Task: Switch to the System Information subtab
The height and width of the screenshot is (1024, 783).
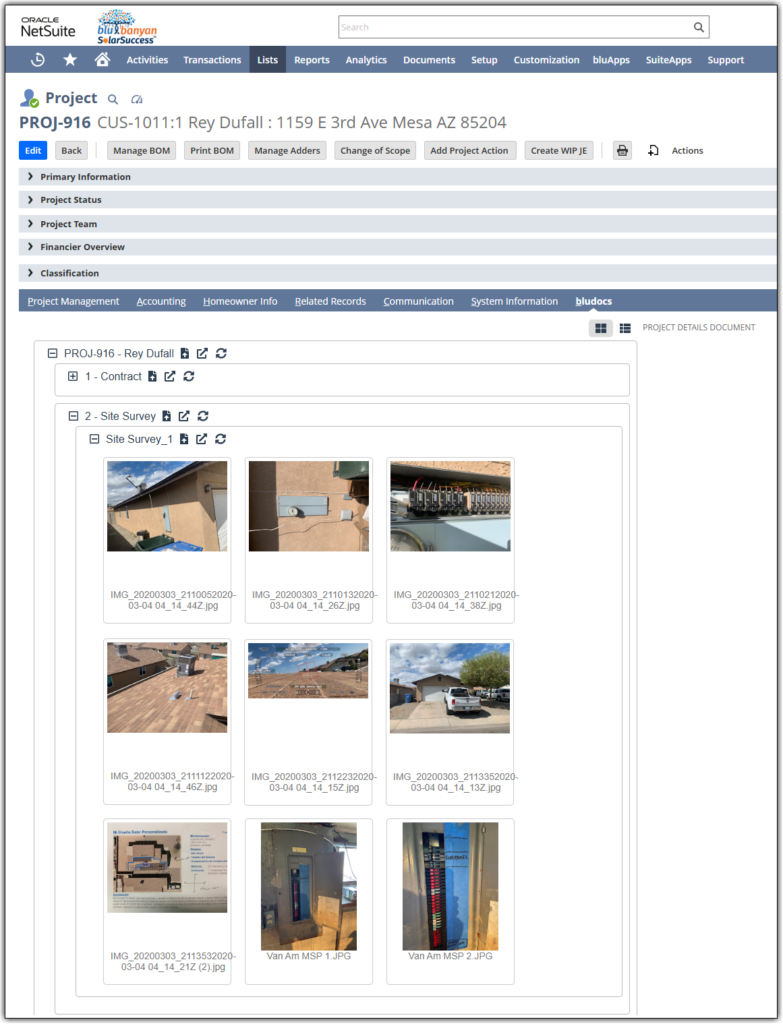Action: (515, 301)
